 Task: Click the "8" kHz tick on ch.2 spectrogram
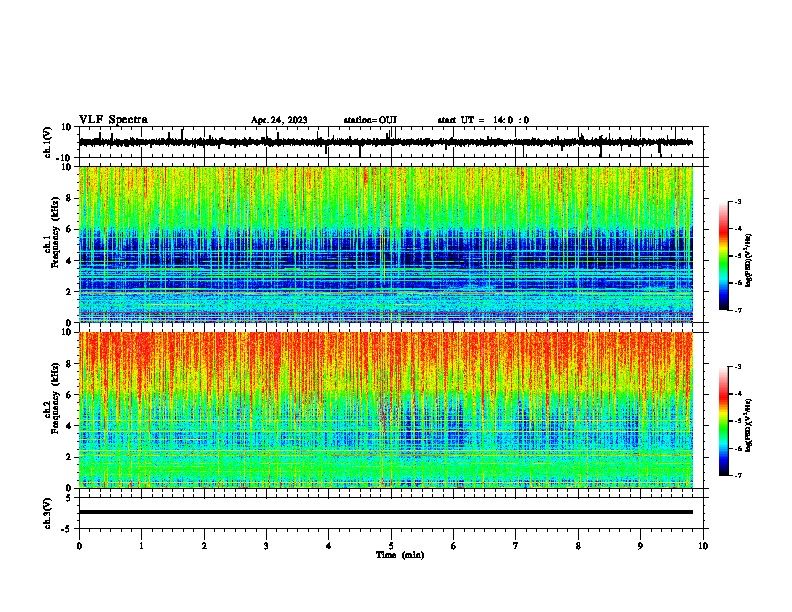[x=70, y=364]
